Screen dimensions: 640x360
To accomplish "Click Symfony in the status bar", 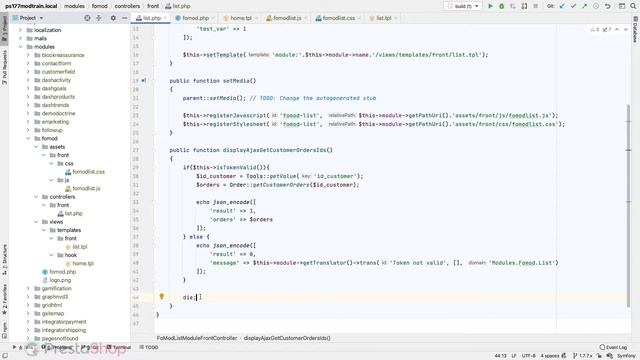I will click(626, 356).
